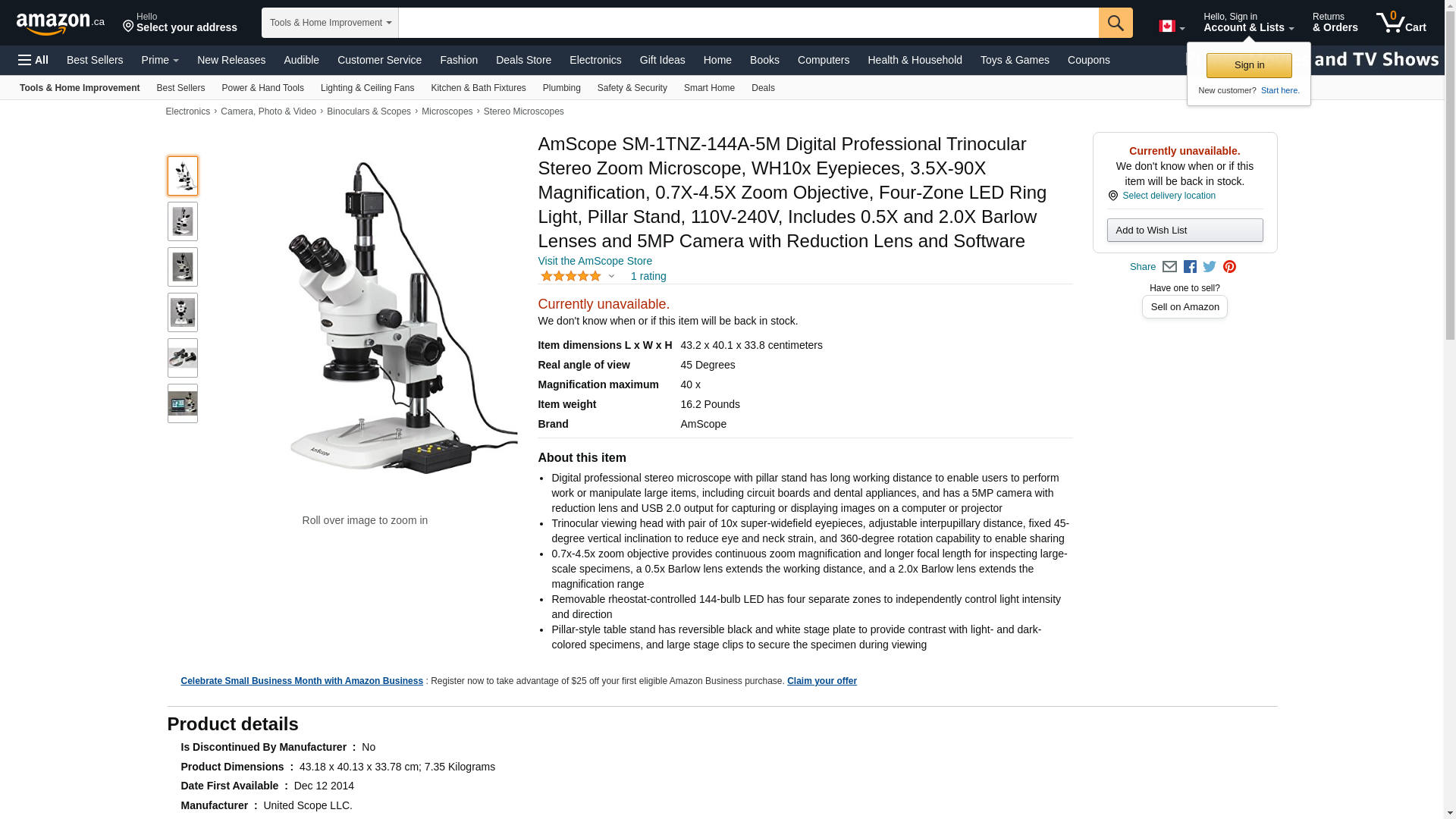This screenshot has width=1456, height=819.
Task: Share product on Facebook icon
Action: point(1190,267)
